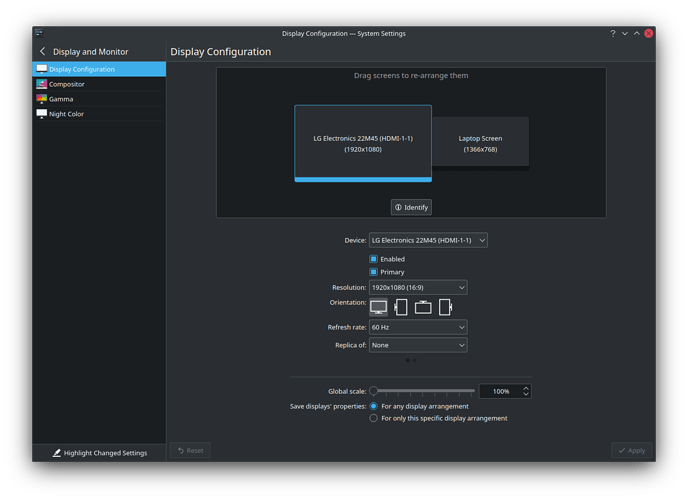Select the rotate 90° clockwise orientation icon
This screenshot has width=688, height=500.
(445, 307)
